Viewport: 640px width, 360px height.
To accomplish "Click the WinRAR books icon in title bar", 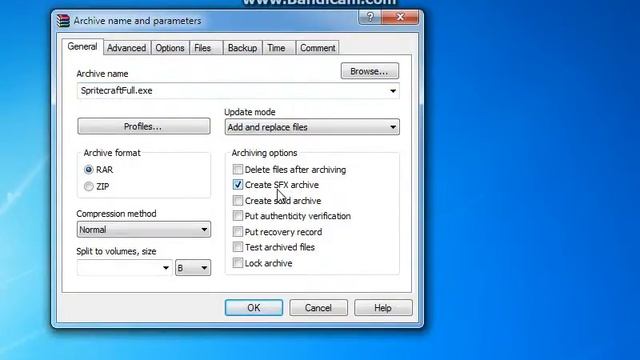I will 63,20.
